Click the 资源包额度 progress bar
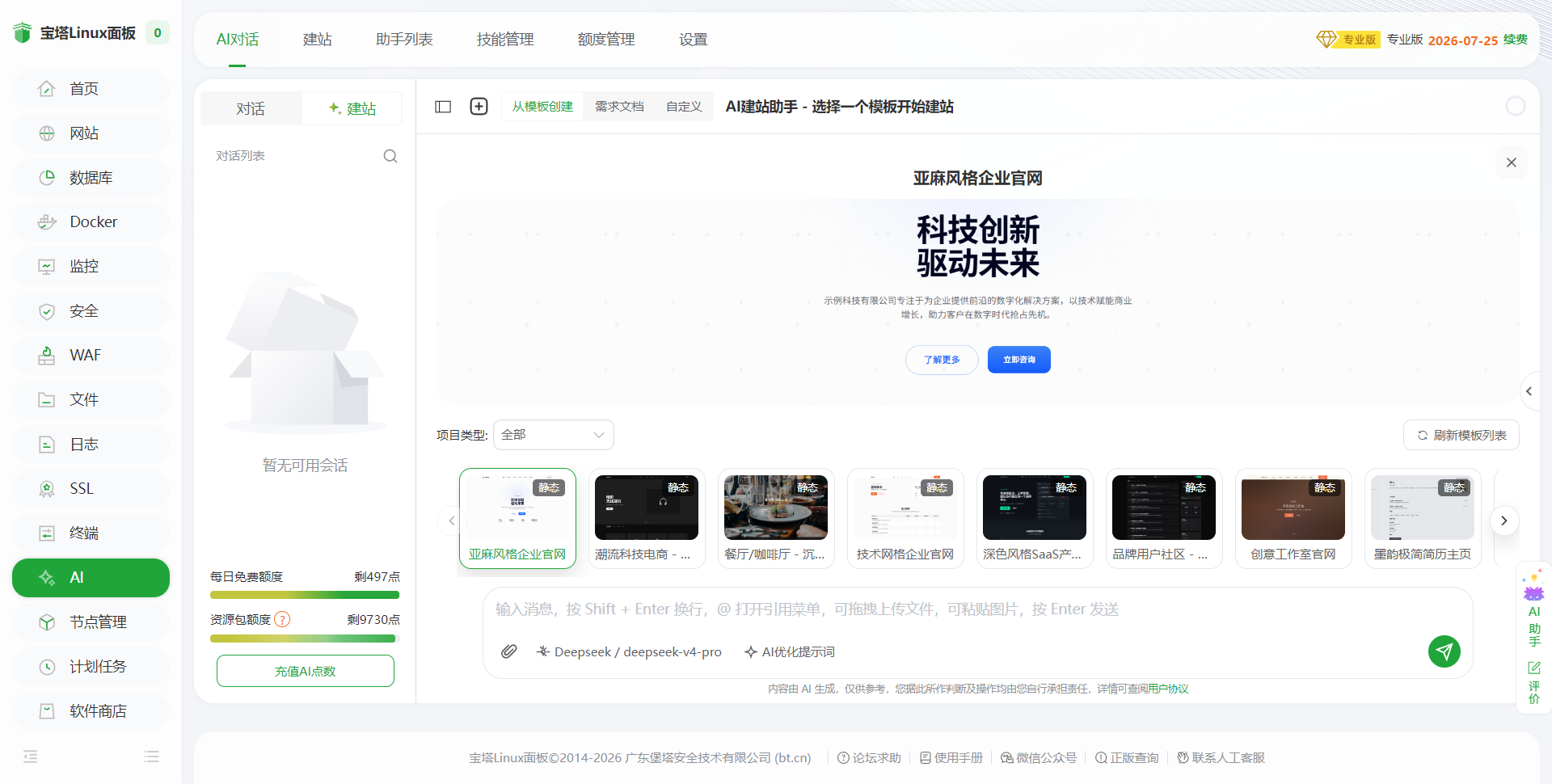Viewport: 1552px width, 784px height. coord(305,639)
